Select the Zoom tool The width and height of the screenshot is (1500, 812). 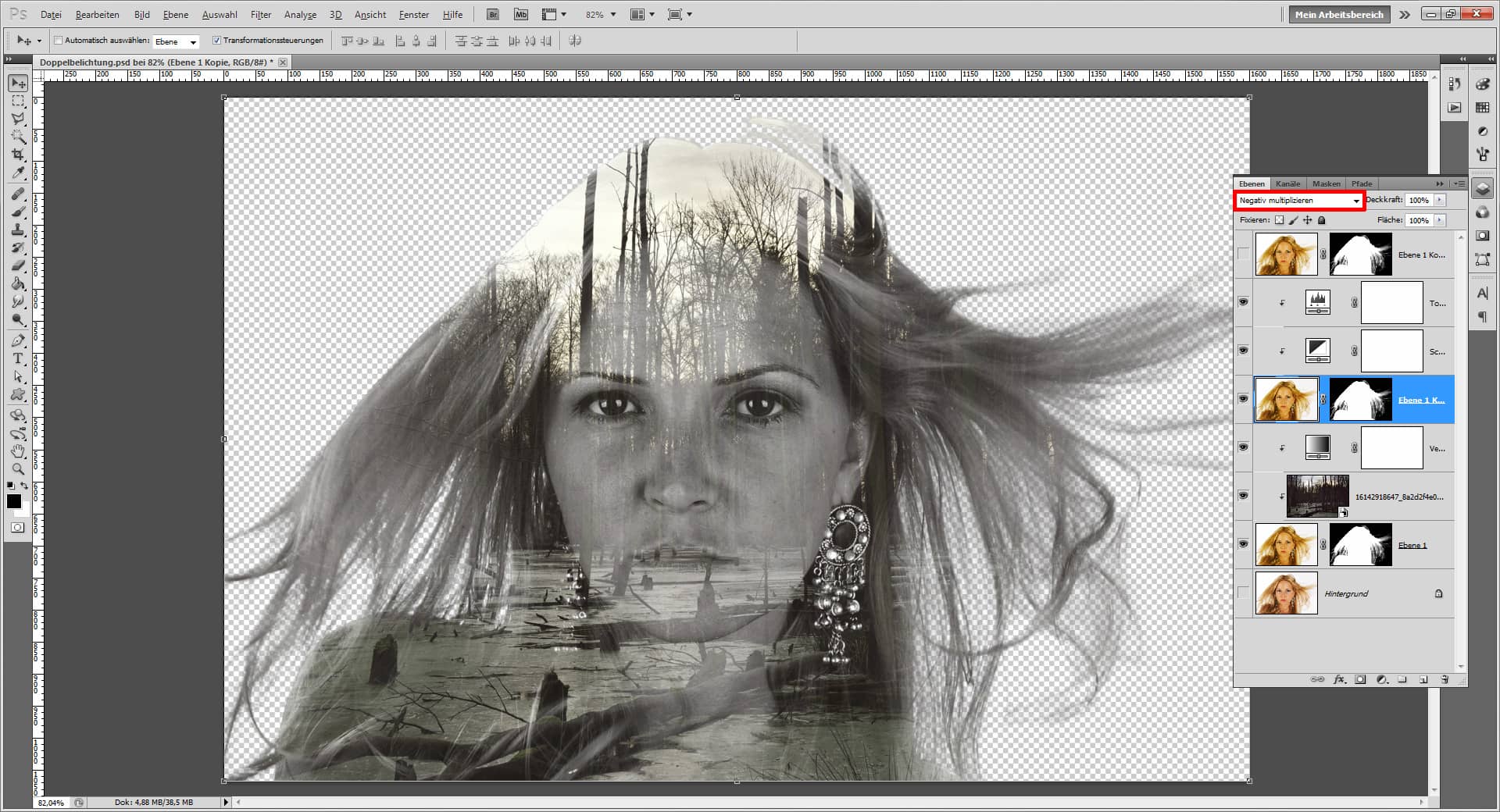(x=17, y=468)
